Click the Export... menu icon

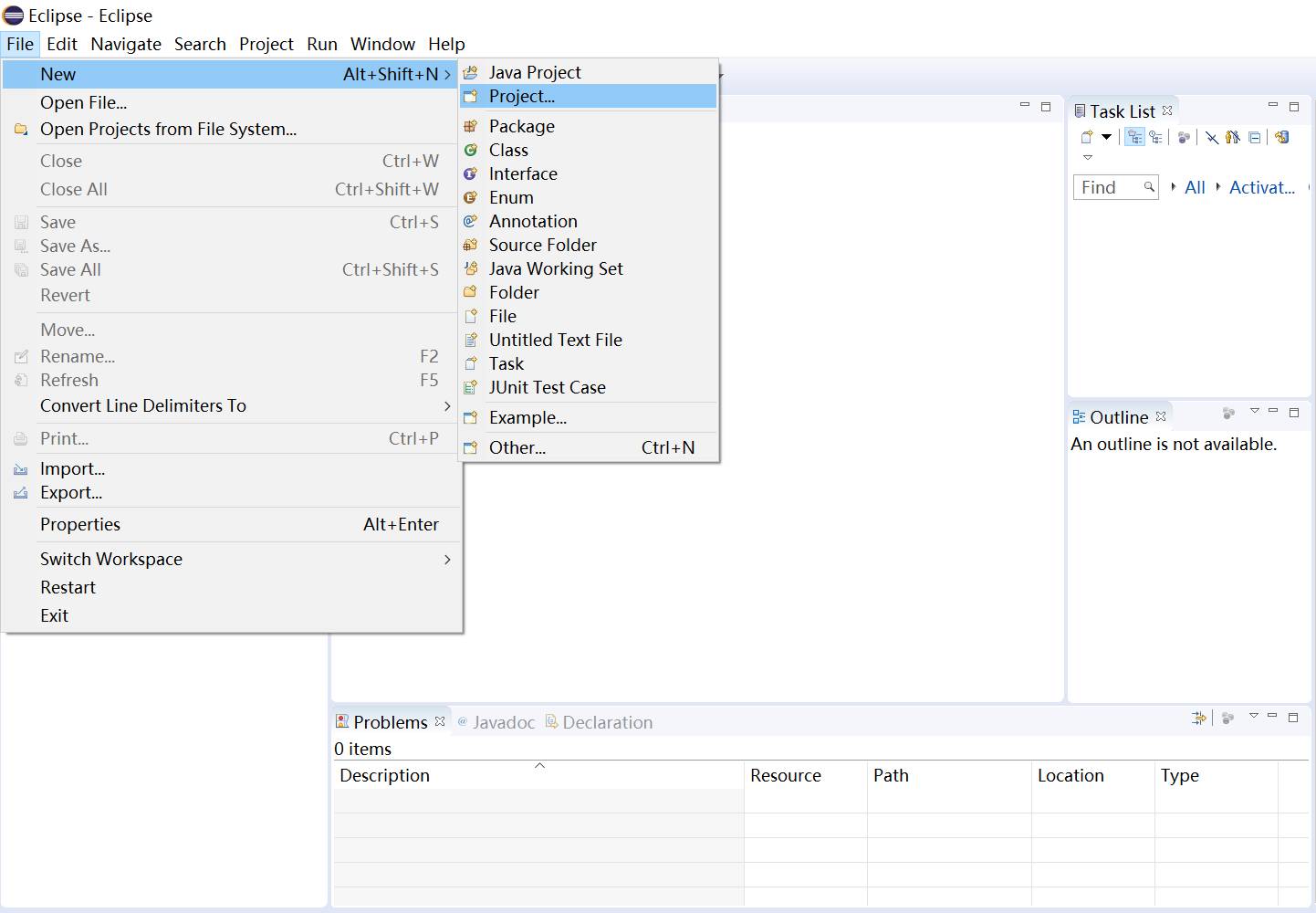21,493
